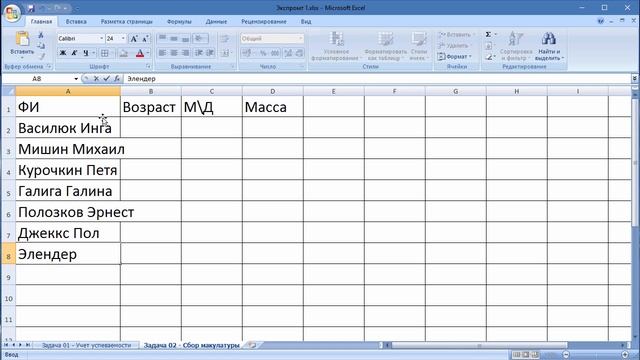Viewport: 640px width, 360px height.
Task: Click the AutoSum sigma icon
Action: point(488,35)
